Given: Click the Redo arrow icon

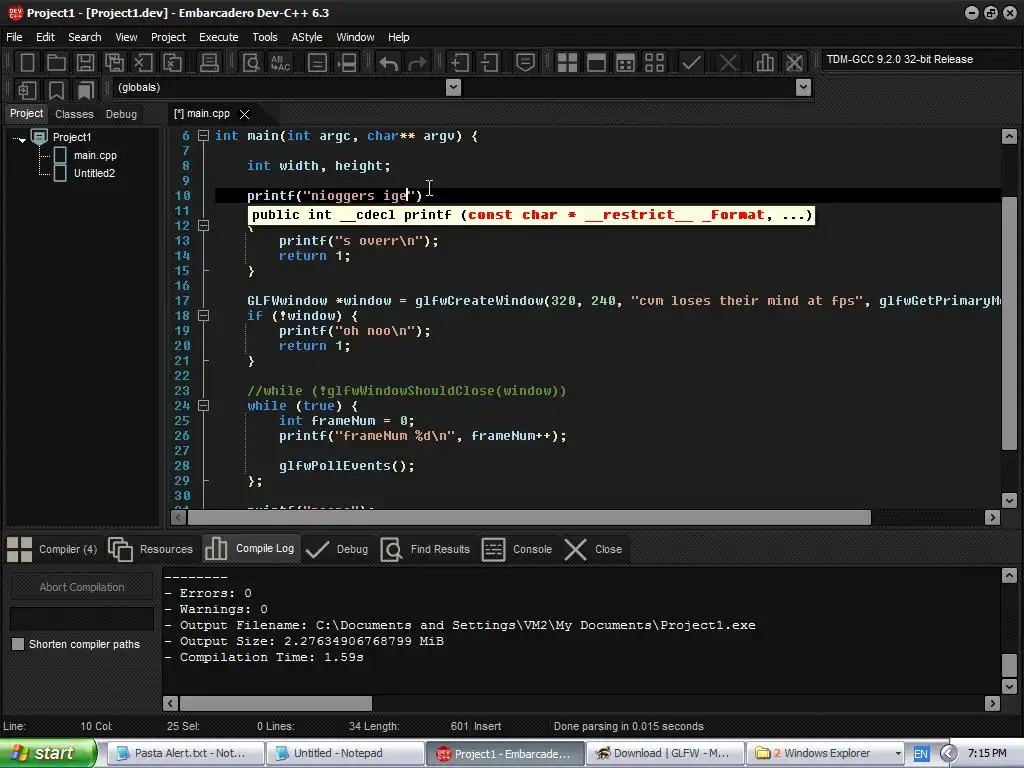Looking at the screenshot, I should pos(417,63).
